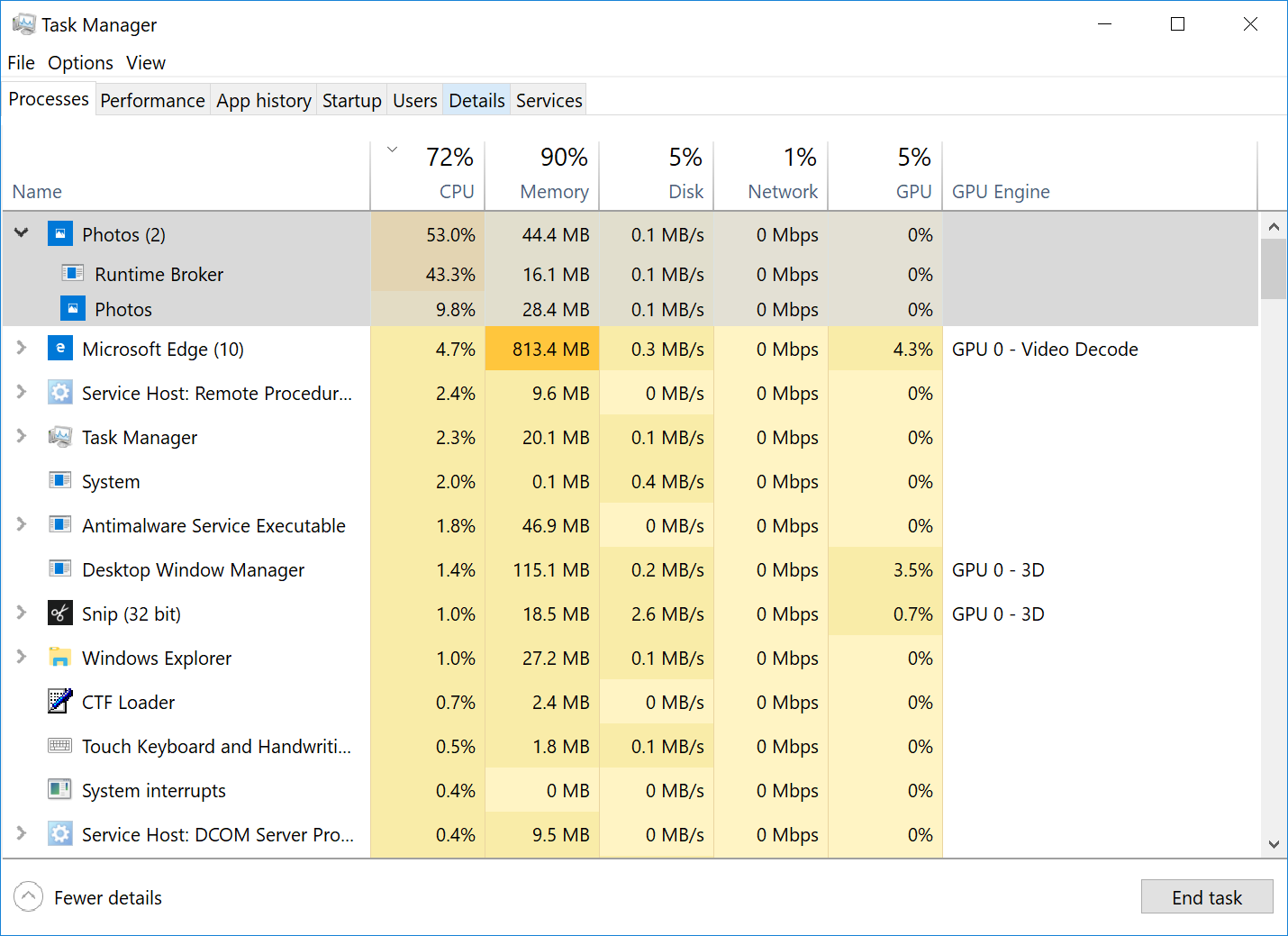Click the Desktop Window Manager icon
Viewport: 1288px width, 936px height.
[59, 568]
